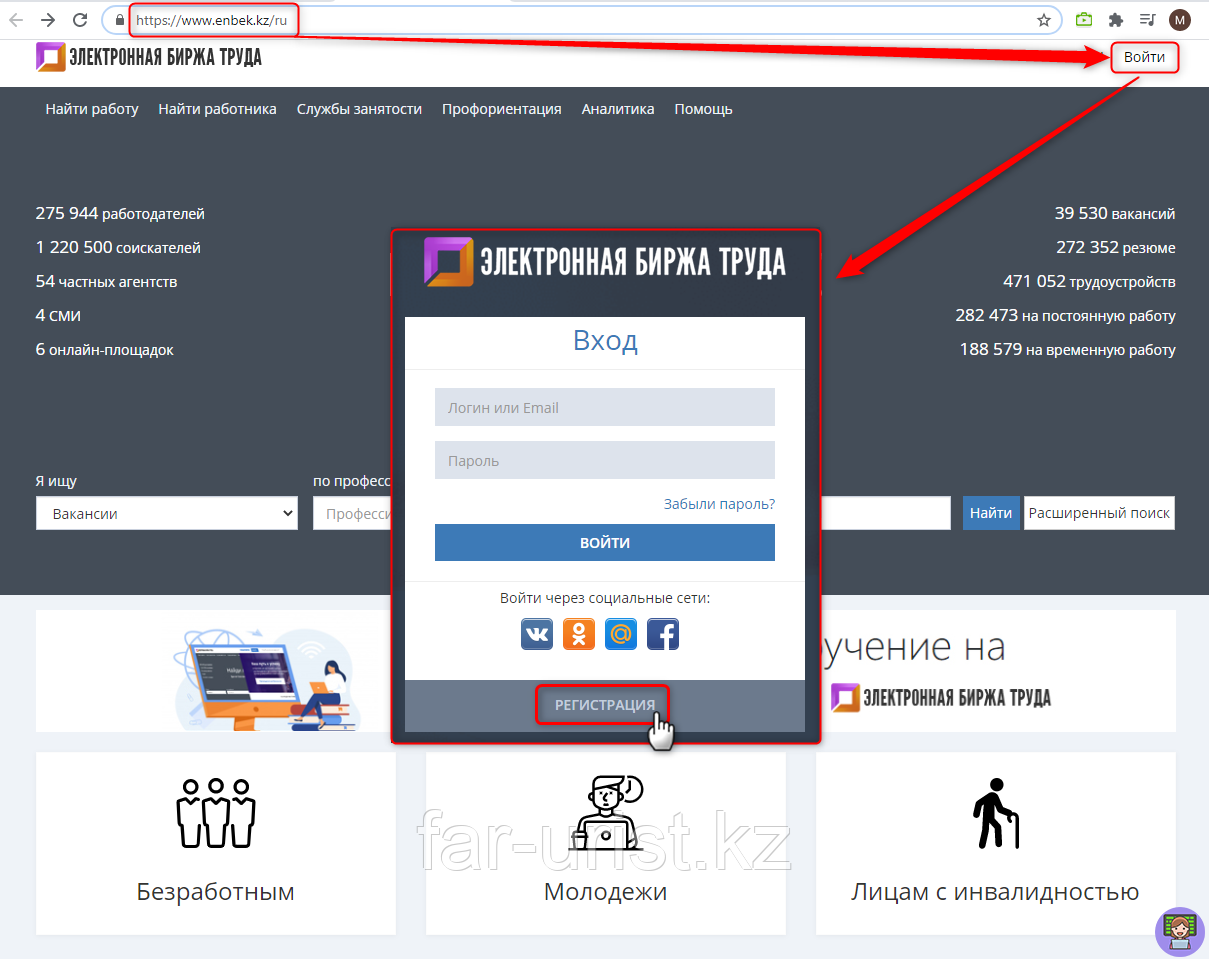1209x959 pixels.
Task: Follow the Забыли пароль? link
Action: (719, 504)
